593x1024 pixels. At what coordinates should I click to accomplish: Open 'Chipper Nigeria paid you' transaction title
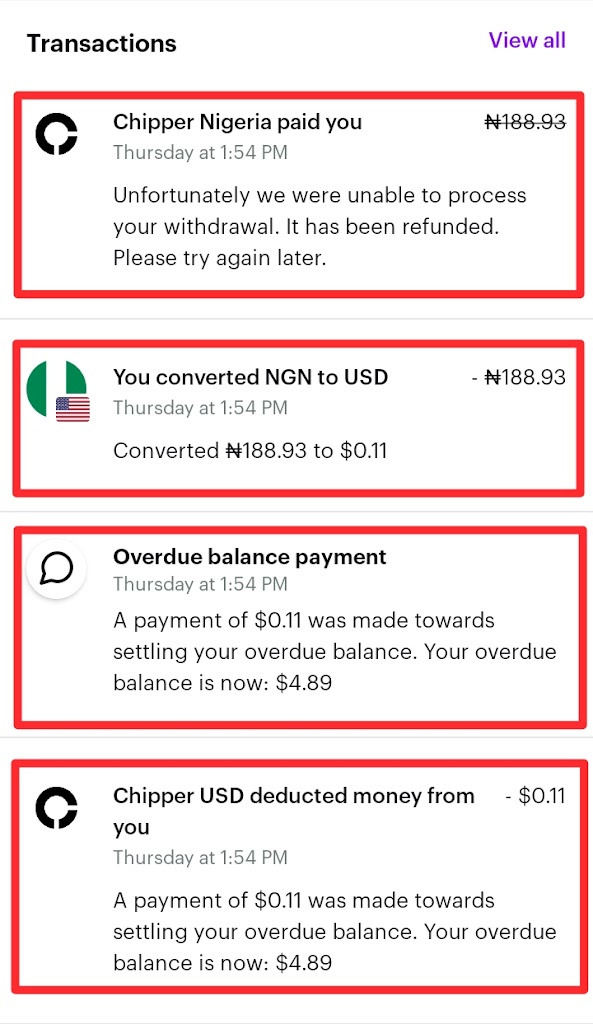tap(237, 122)
